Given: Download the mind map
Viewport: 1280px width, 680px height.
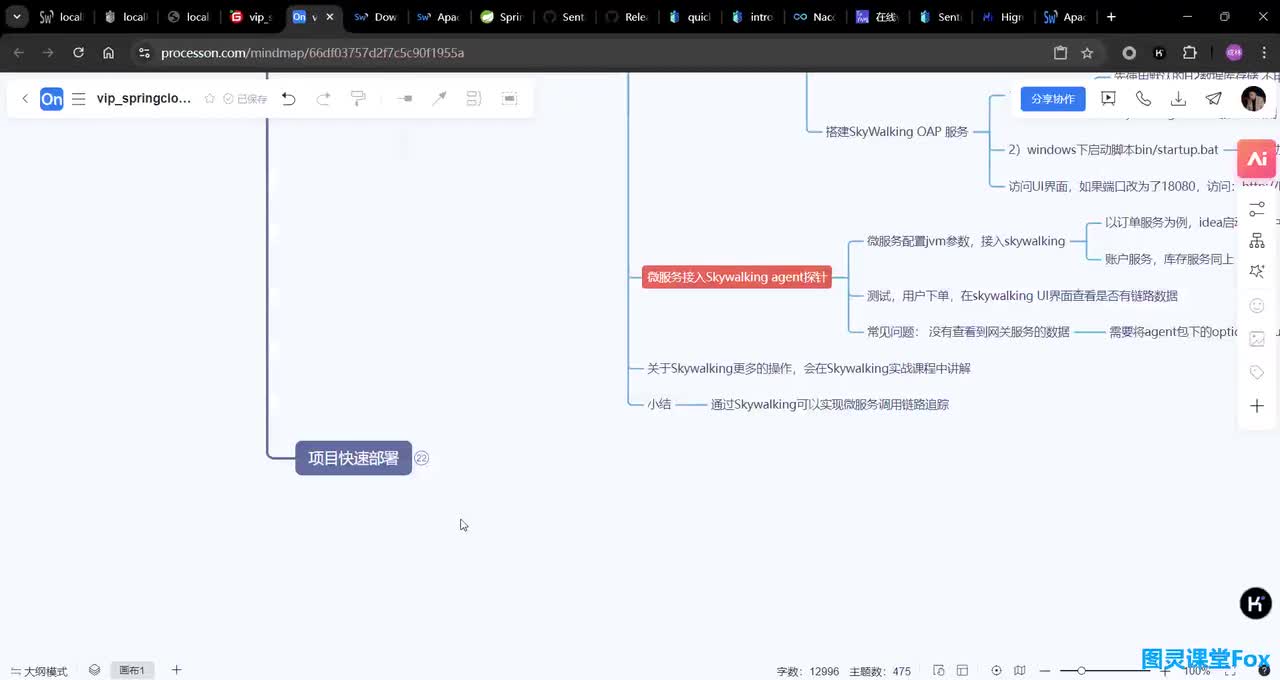Looking at the screenshot, I should 1178,98.
